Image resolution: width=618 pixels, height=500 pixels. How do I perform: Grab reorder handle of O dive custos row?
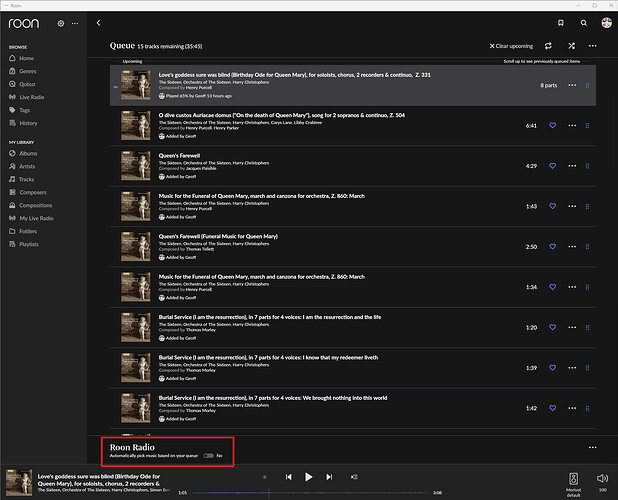coord(587,126)
